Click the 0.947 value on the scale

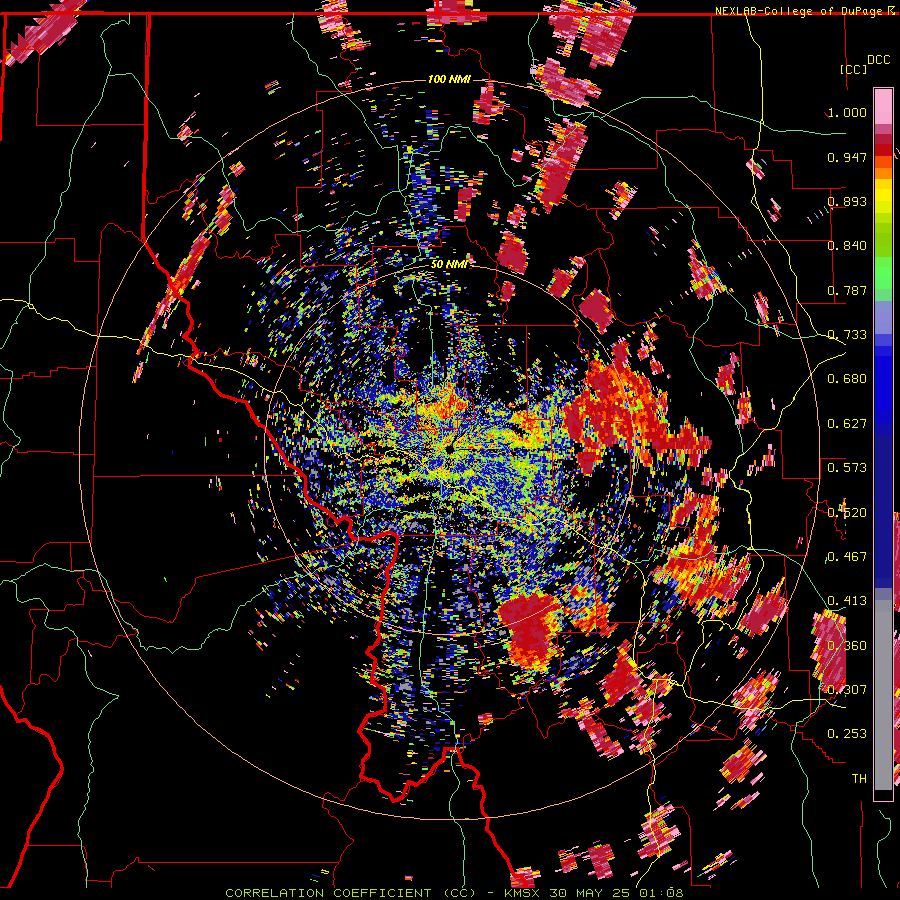click(847, 157)
